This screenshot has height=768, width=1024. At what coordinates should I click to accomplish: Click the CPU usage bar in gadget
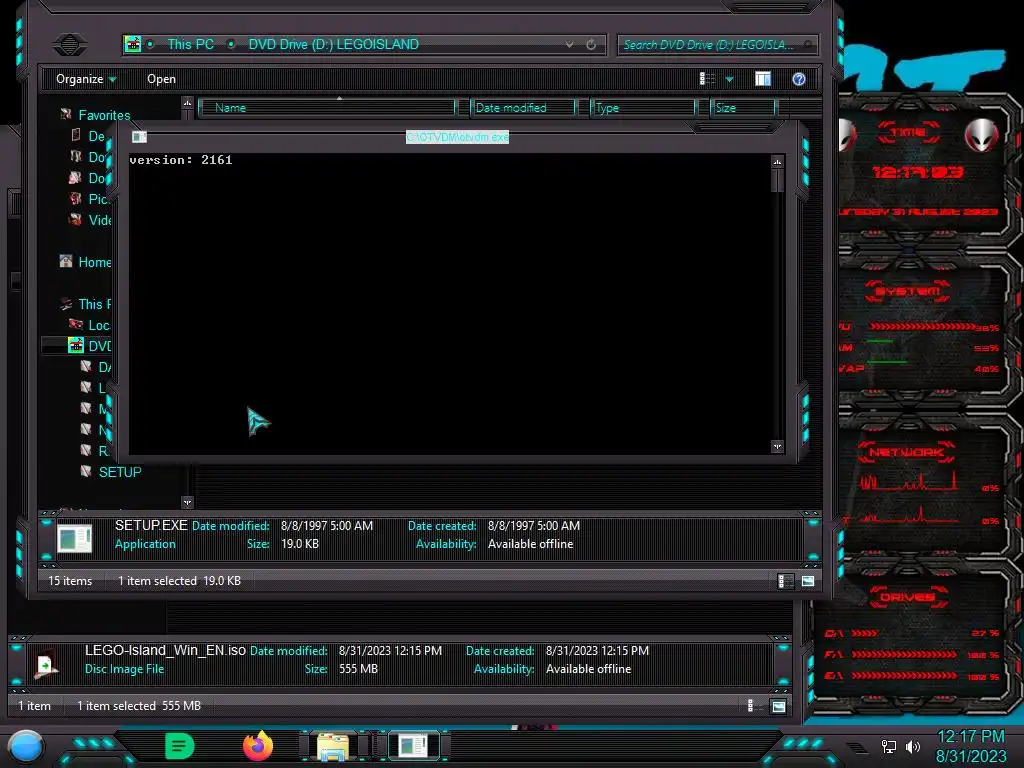pyautogui.click(x=923, y=326)
